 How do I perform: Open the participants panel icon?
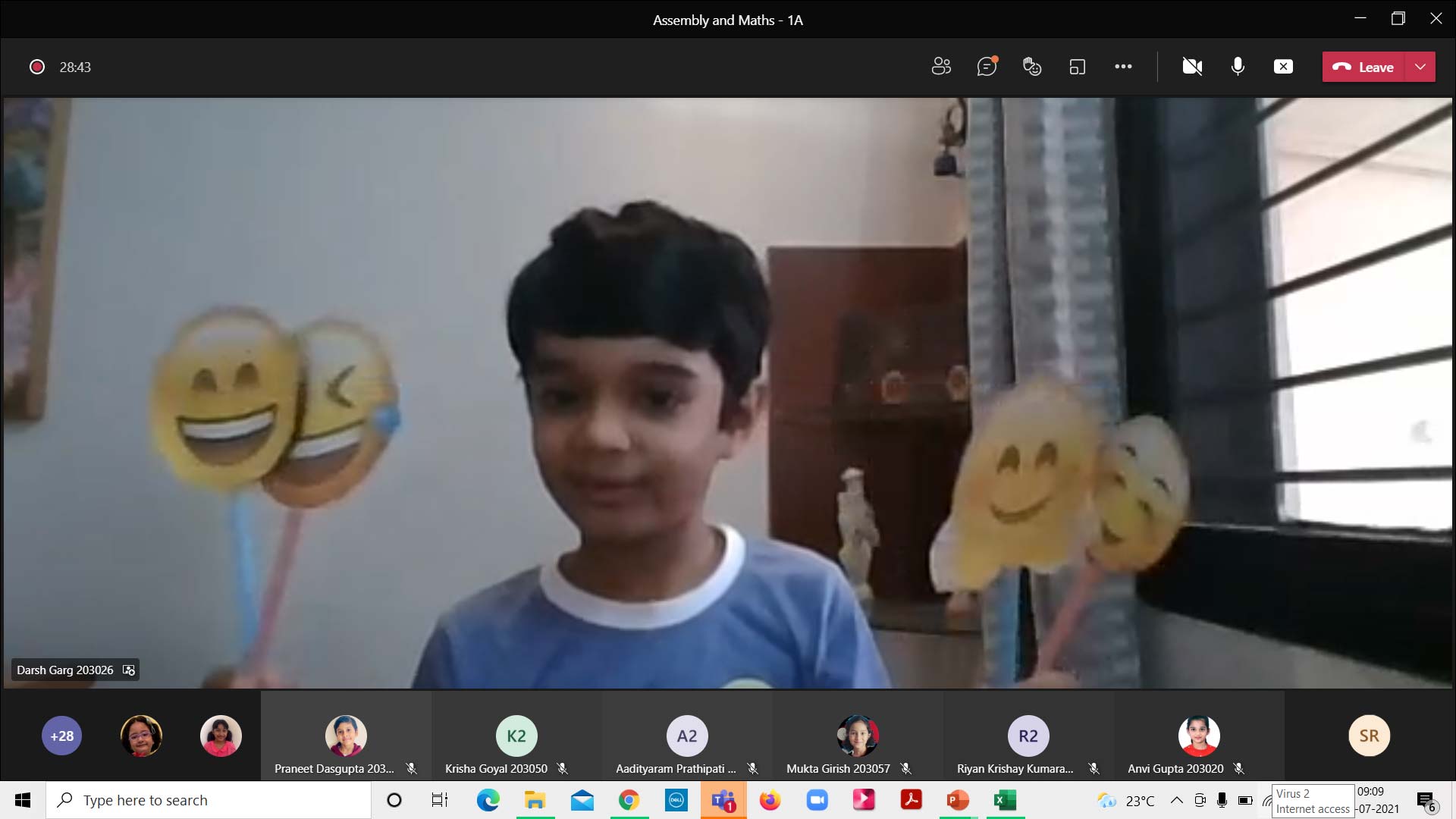coord(941,67)
